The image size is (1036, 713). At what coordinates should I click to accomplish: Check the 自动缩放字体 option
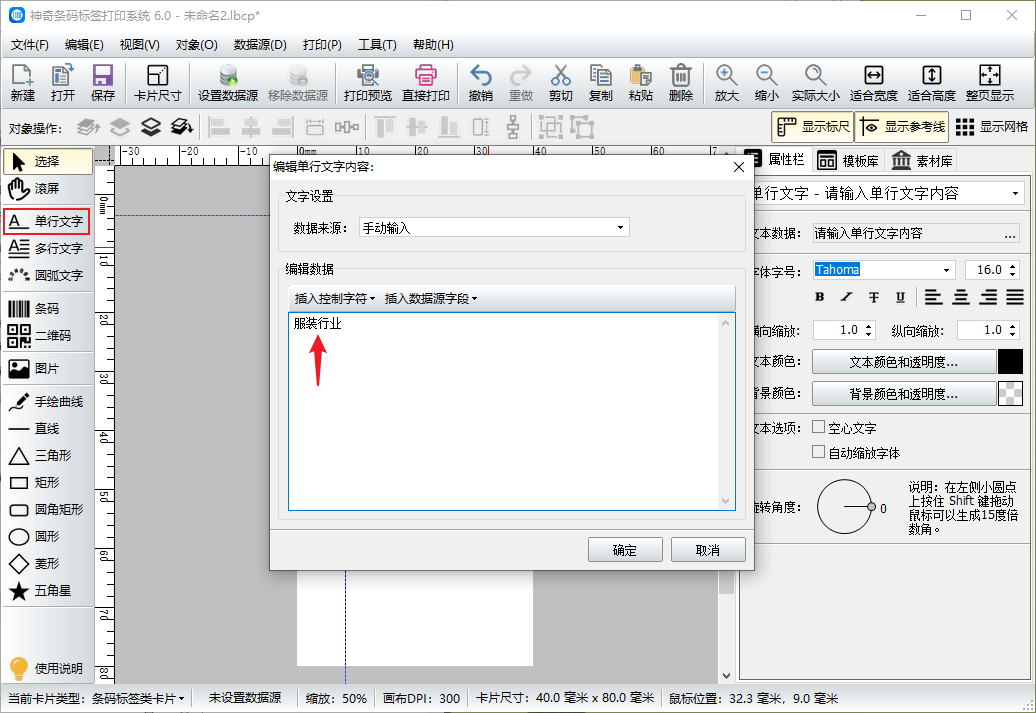tap(819, 452)
